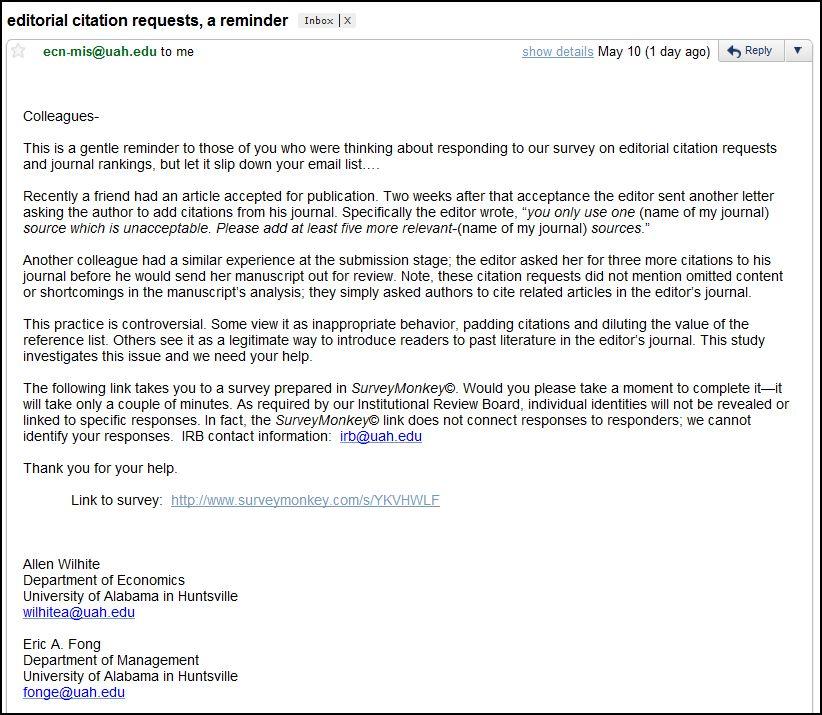
Task: Open the irb@uah.edu contact link
Action: [381, 437]
